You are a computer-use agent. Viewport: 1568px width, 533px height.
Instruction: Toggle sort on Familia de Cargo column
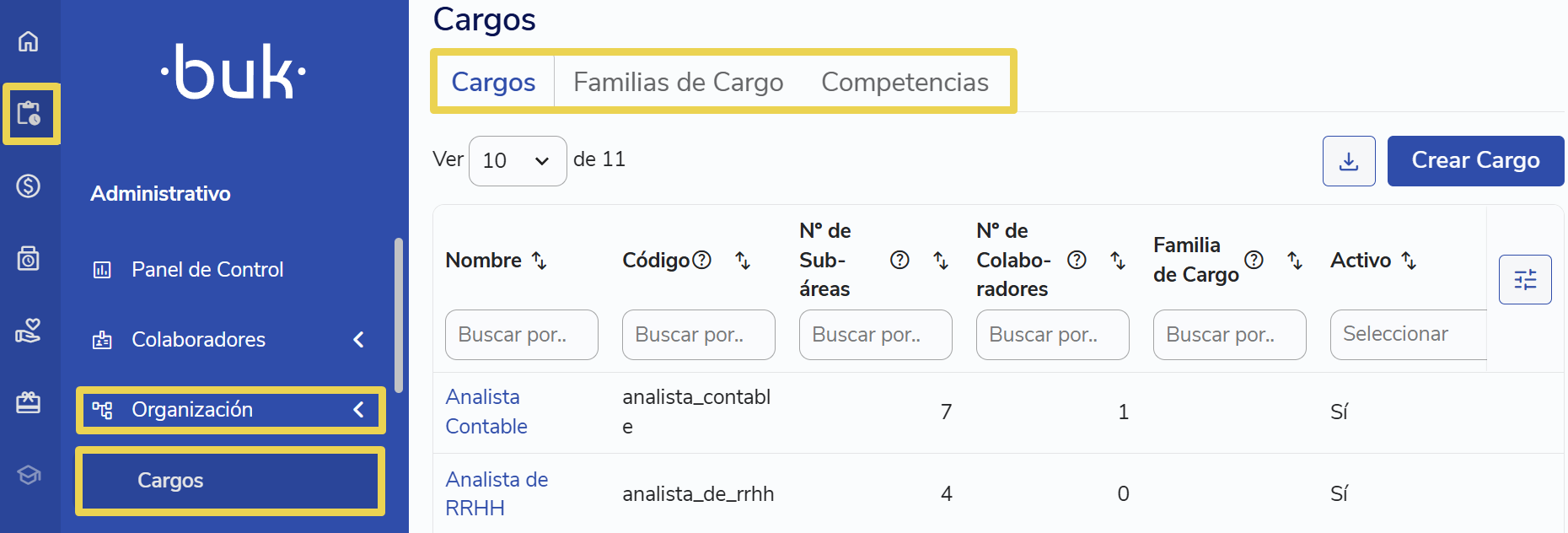(x=1296, y=261)
